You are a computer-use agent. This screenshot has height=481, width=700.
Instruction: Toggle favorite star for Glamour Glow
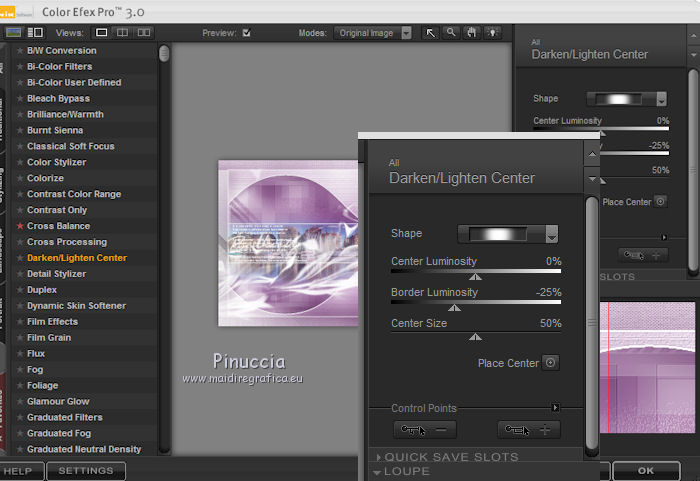[x=20, y=402]
